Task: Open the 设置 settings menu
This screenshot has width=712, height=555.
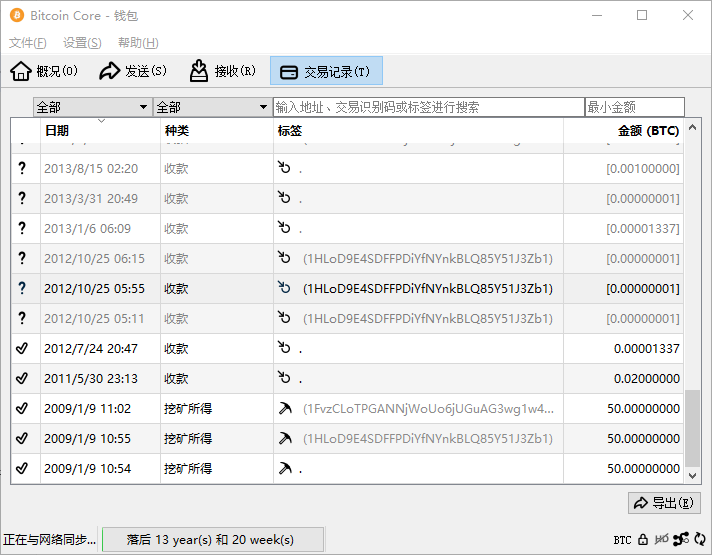Action: [82, 43]
